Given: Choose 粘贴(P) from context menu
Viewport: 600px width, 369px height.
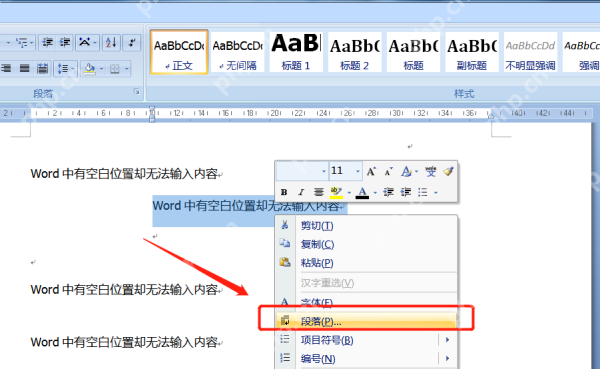Looking at the screenshot, I should pos(366,263).
